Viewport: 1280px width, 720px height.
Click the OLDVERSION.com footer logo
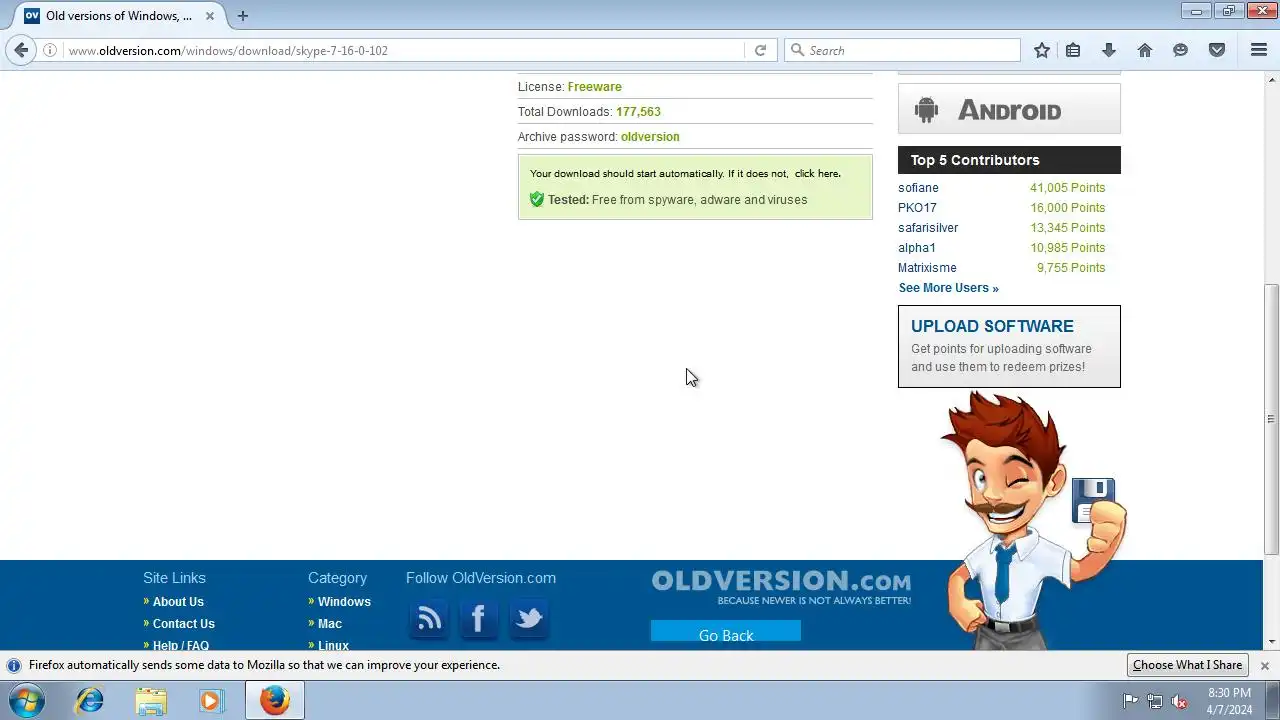[x=781, y=587]
